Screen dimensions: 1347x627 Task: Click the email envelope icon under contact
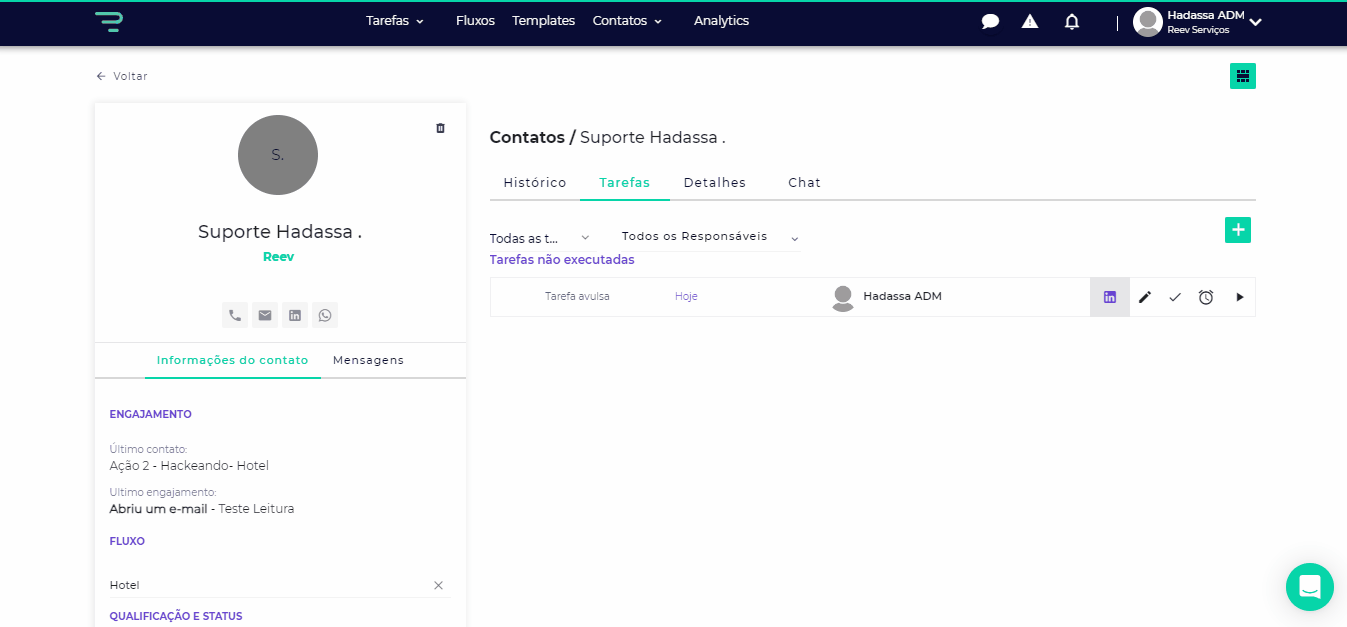tap(265, 315)
